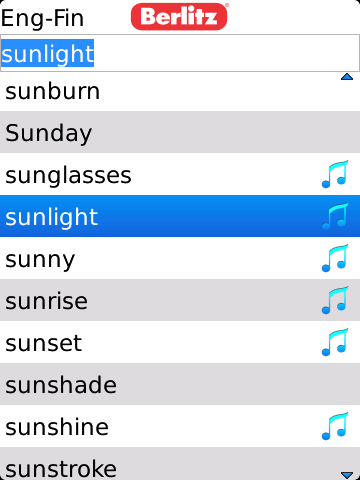Switch the Eng-Fin dictionary direction label

pyautogui.click(x=42, y=19)
